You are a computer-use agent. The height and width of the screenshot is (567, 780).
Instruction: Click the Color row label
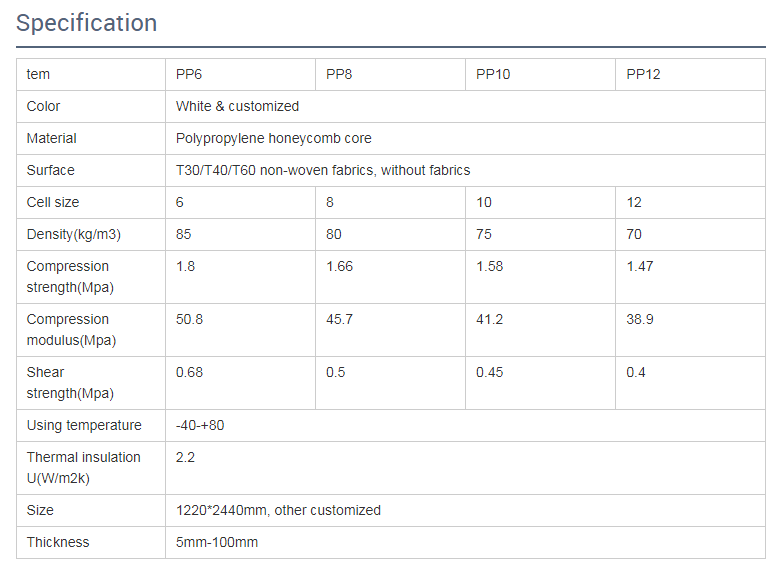(x=43, y=106)
